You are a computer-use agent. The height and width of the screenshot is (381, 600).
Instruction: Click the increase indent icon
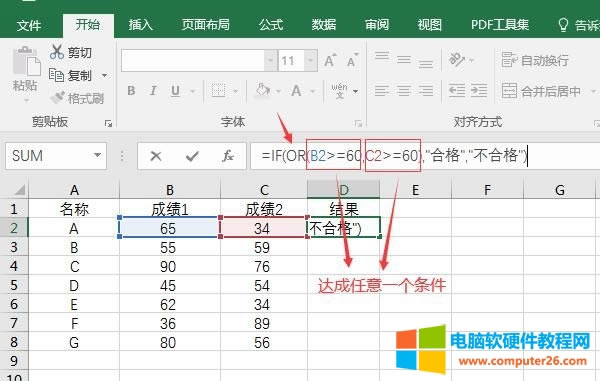pos(479,91)
